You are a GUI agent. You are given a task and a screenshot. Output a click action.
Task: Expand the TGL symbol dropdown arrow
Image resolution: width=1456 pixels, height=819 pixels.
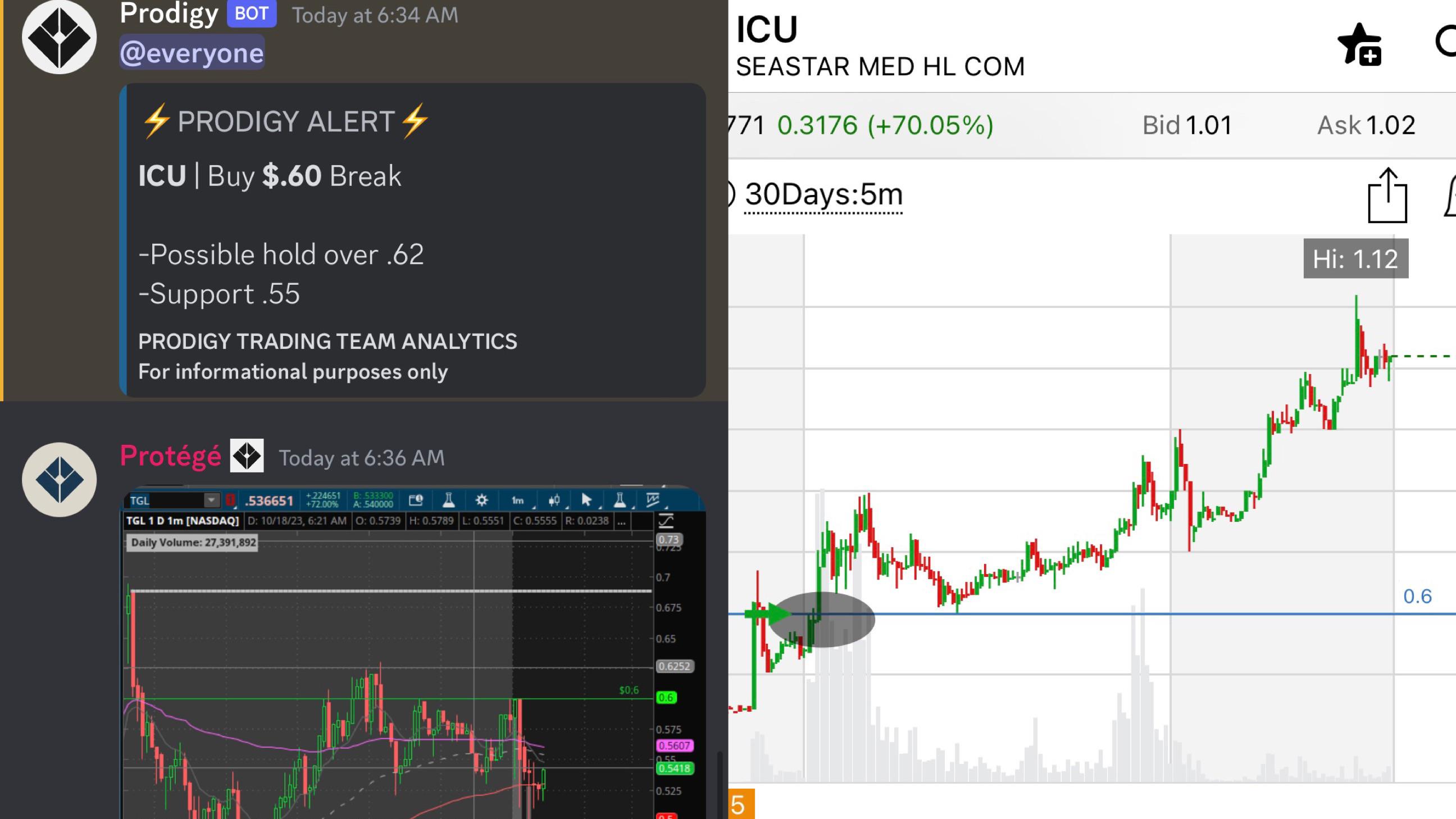point(211,500)
